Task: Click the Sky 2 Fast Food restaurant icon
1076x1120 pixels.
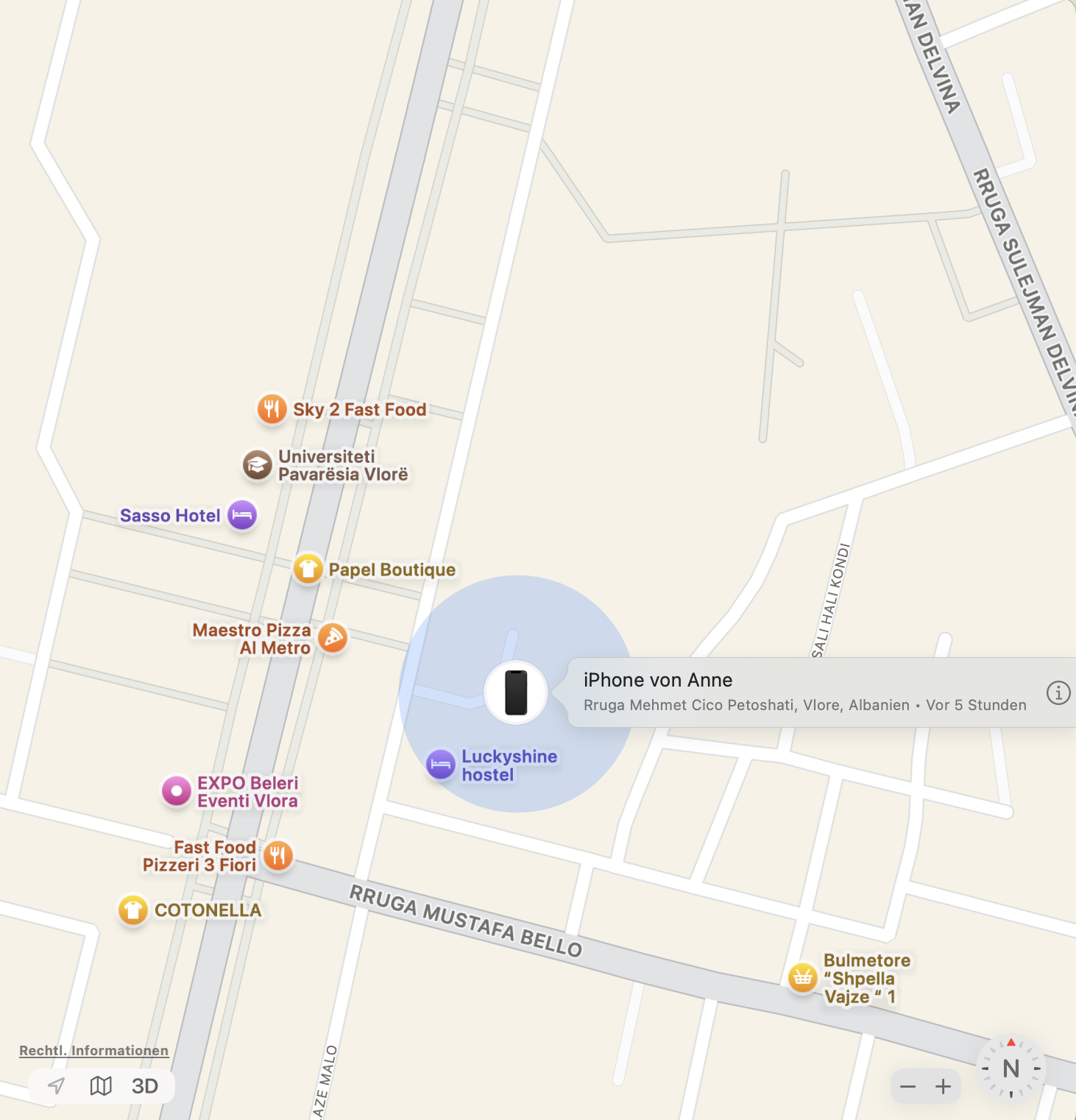Action: coord(272,408)
